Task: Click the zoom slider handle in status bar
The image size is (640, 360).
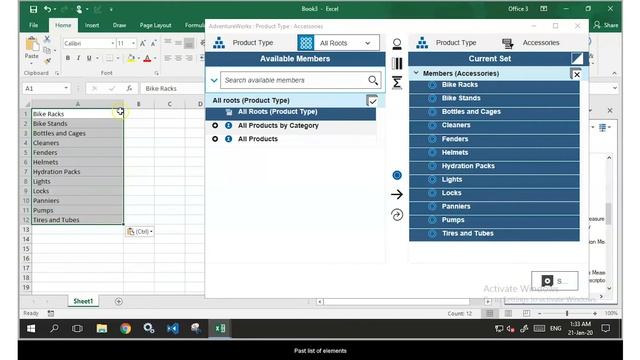Action: 567,313
